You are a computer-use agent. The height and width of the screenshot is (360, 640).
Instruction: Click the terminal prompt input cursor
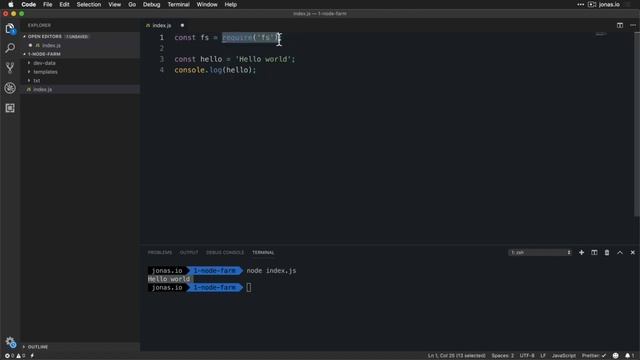click(x=249, y=287)
